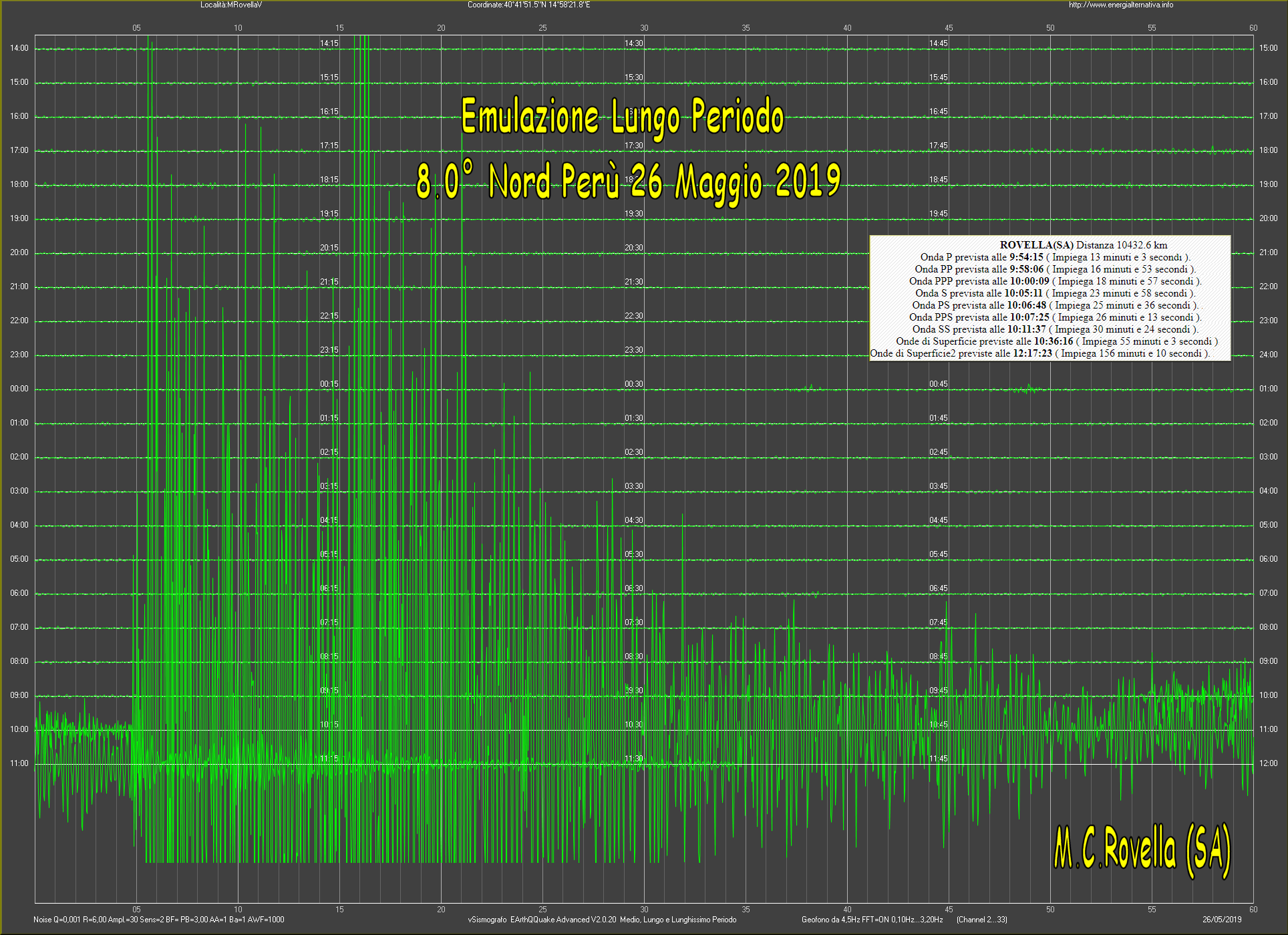The height and width of the screenshot is (935, 1288).
Task: Click 'Onde di Superficie2 previste alle 12:17:23'
Action: point(1040,353)
